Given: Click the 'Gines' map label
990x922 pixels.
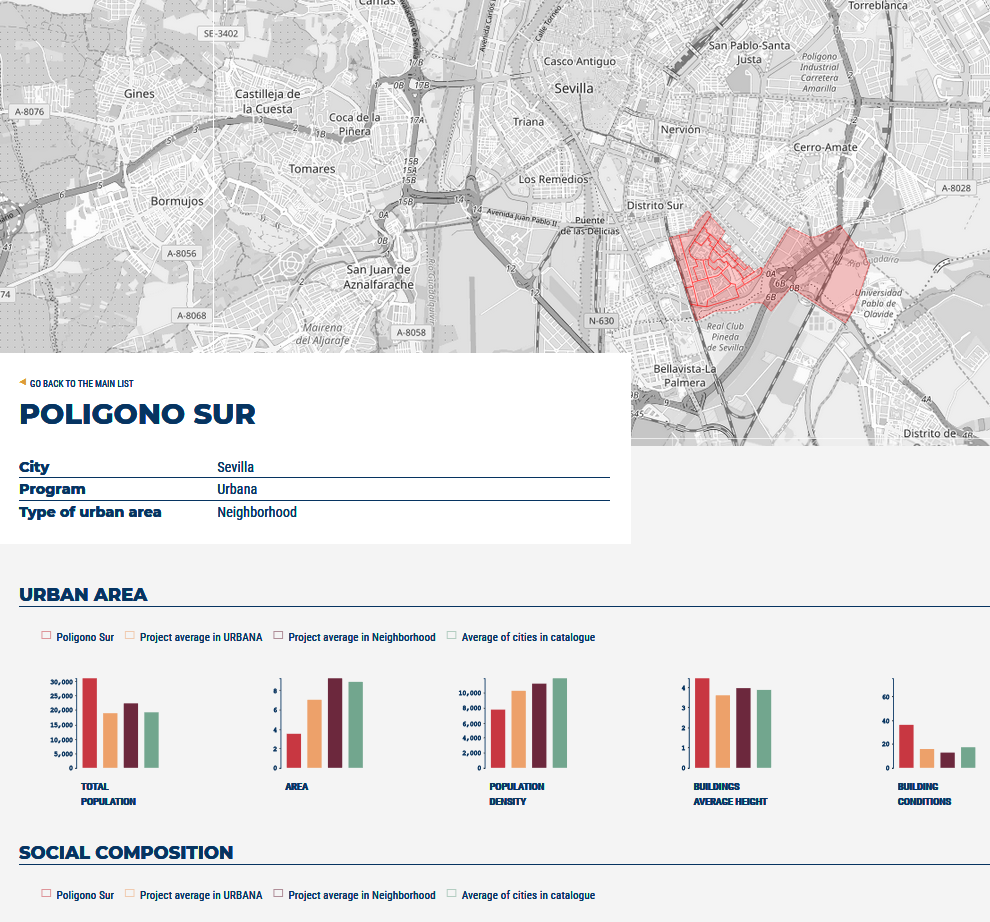Looking at the screenshot, I should (x=139, y=93).
